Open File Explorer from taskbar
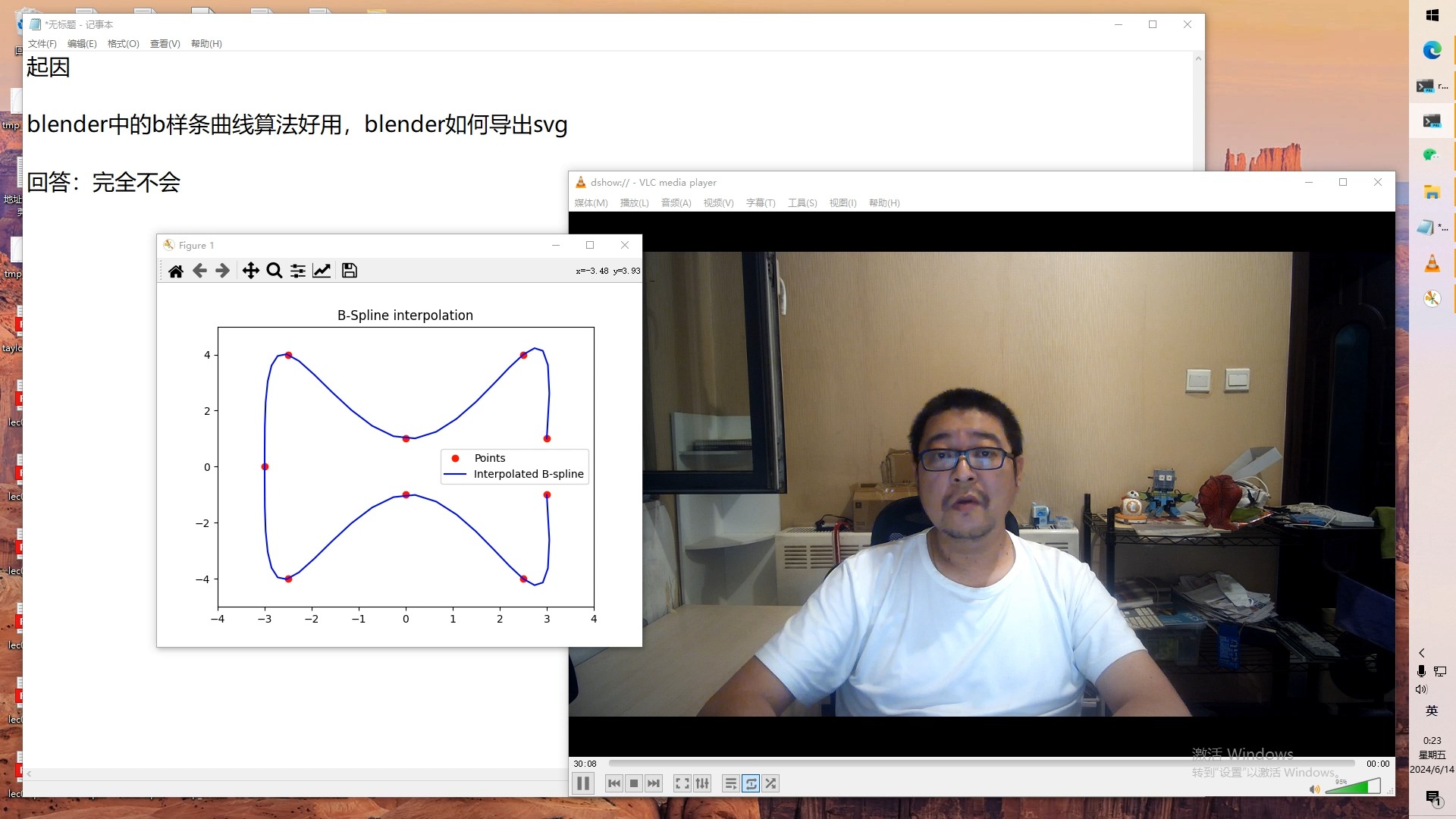 click(x=1432, y=192)
